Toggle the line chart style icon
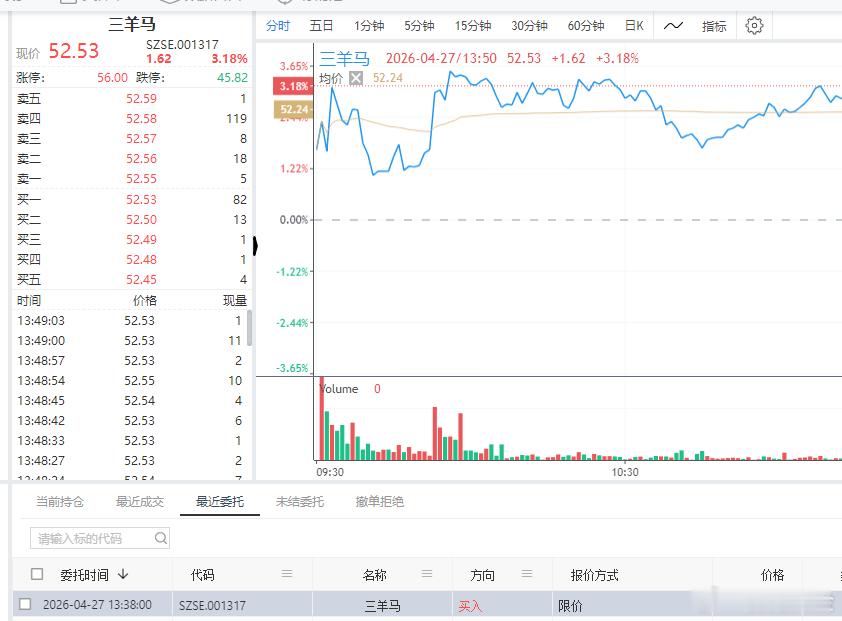Viewport: 842px width, 621px height. click(x=673, y=25)
